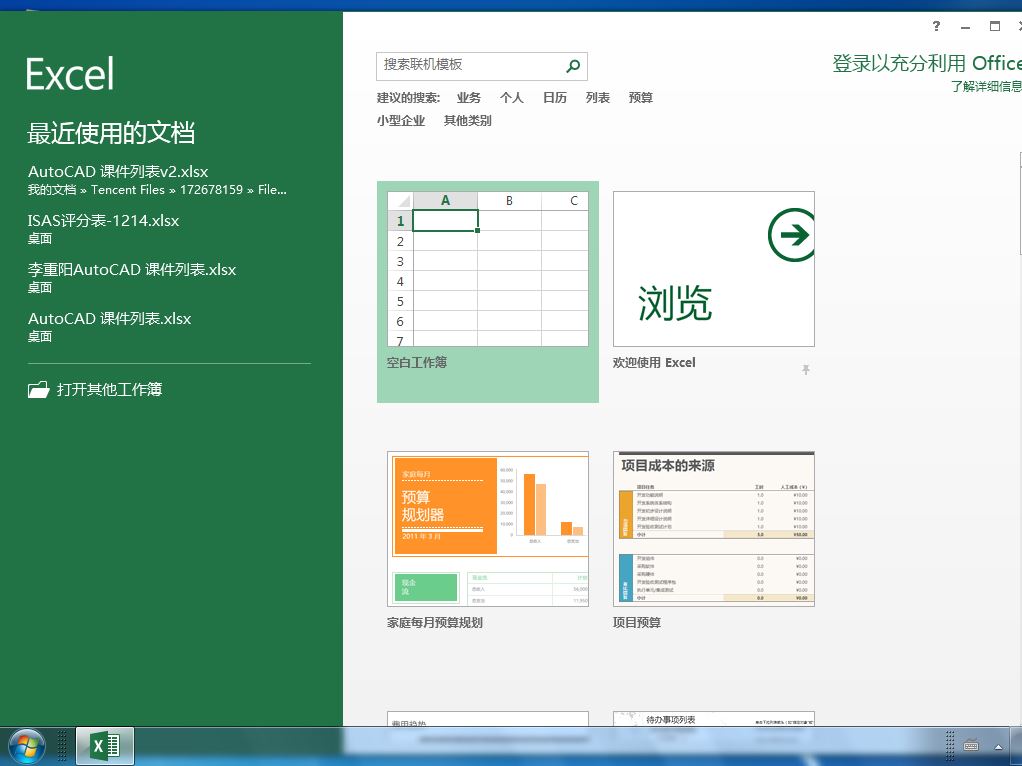Viewport: 1022px width, 766px height.
Task: Select the 预算 suggested search
Action: (x=641, y=98)
